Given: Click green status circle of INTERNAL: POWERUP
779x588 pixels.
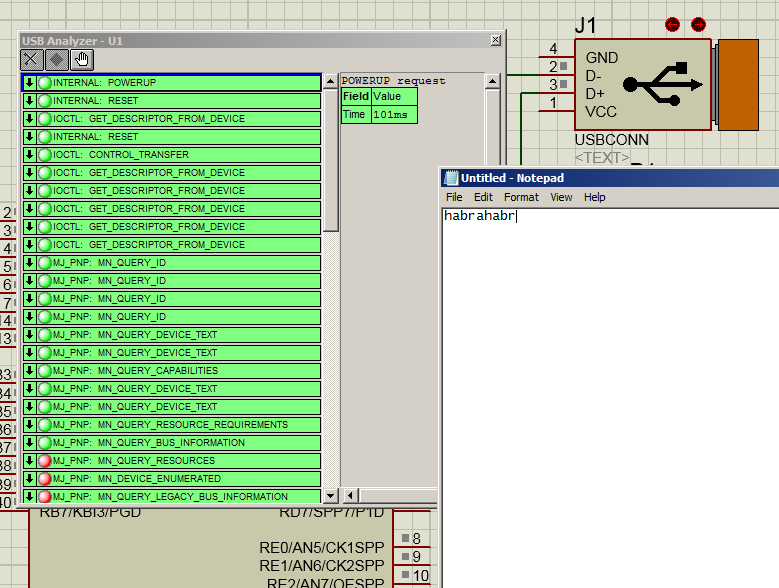Looking at the screenshot, I should [x=45, y=83].
